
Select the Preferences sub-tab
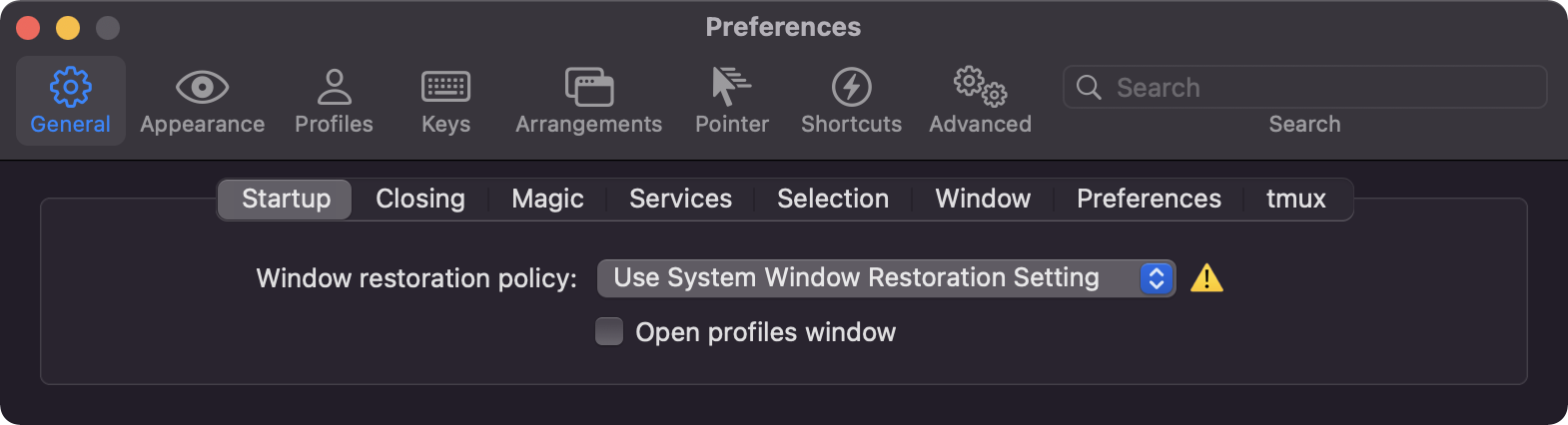(1149, 199)
